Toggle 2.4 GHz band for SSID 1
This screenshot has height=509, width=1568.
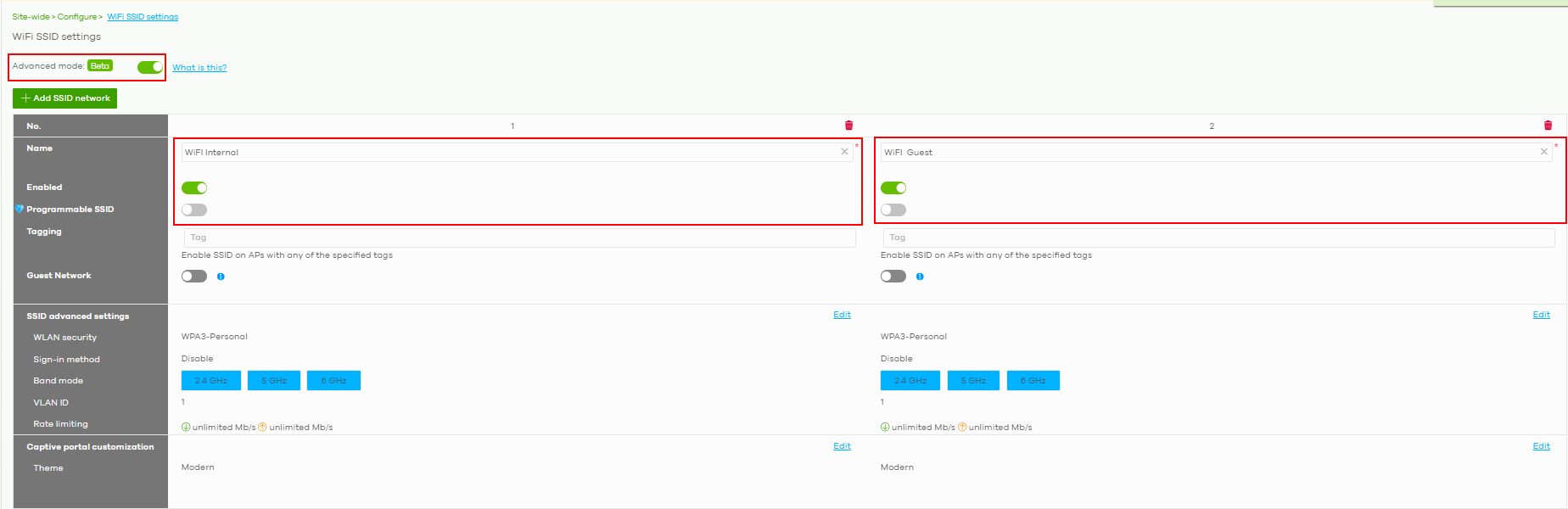211,380
